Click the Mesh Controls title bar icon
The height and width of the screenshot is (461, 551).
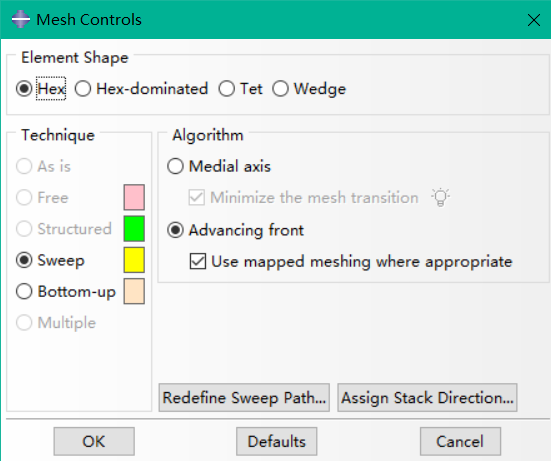[21, 19]
